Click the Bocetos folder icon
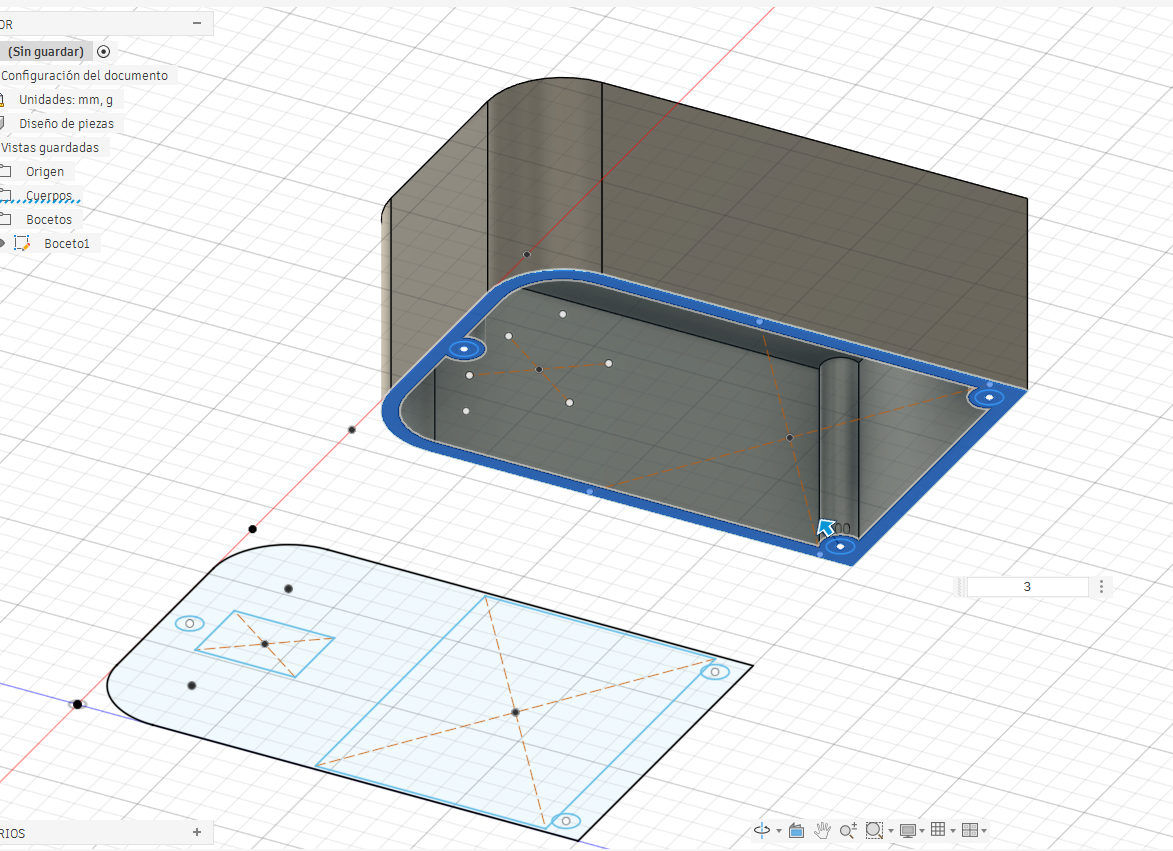Viewport: 1173px width, 851px height. point(5,219)
